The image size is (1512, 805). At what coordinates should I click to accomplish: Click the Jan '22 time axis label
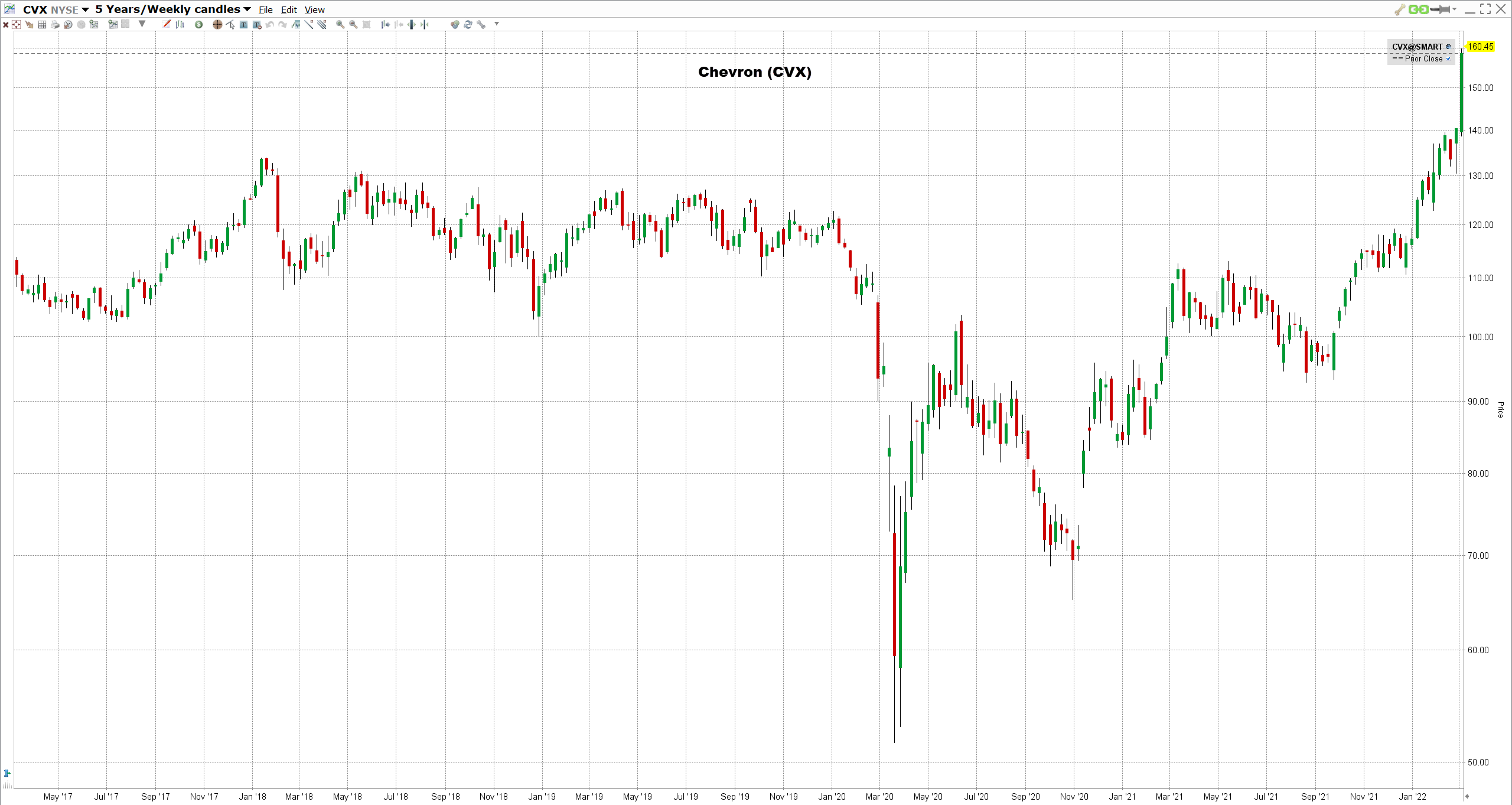tap(1412, 797)
